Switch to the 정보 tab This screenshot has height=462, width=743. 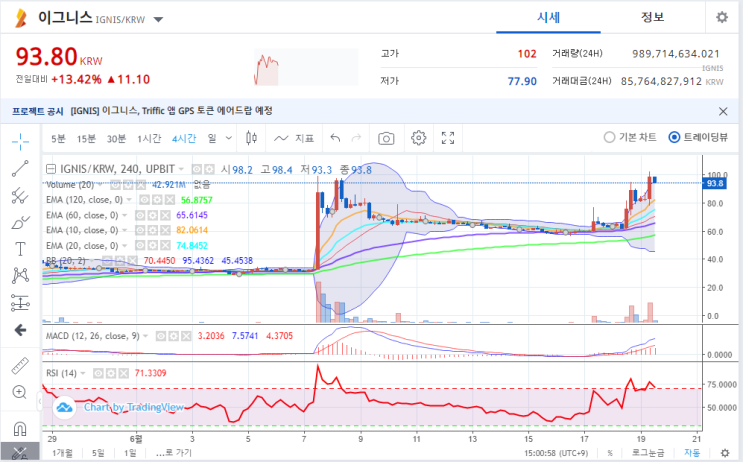click(x=652, y=18)
